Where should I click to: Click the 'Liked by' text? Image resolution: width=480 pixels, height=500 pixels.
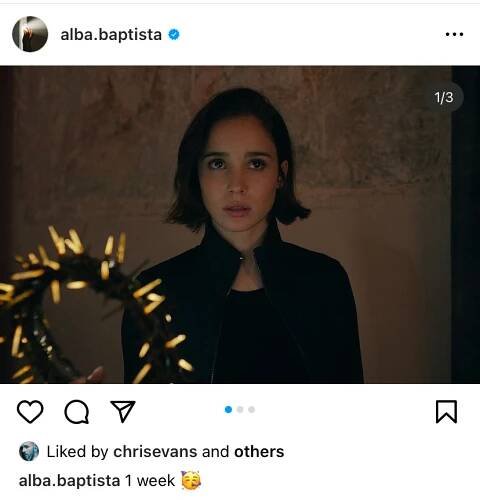tap(77, 452)
